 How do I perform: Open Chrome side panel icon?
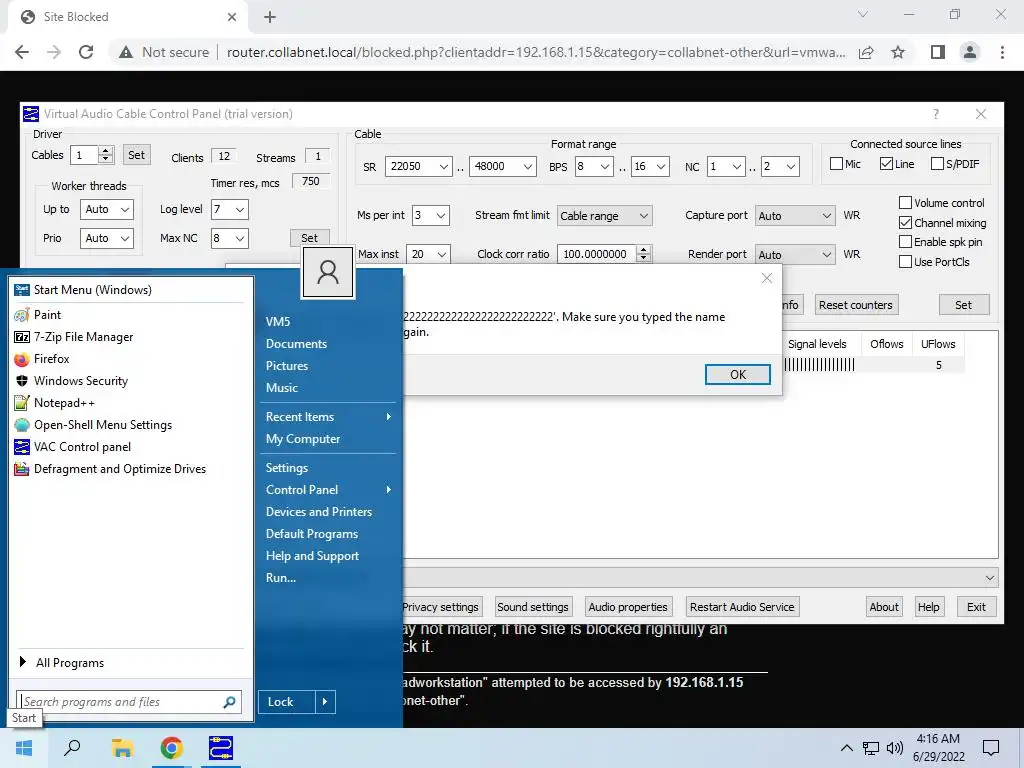(938, 52)
